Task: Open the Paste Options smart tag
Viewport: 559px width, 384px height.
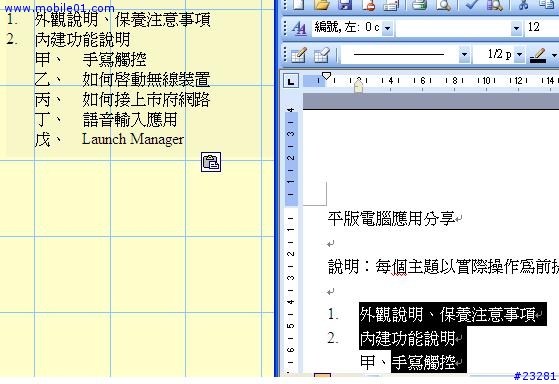Action: click(x=211, y=162)
